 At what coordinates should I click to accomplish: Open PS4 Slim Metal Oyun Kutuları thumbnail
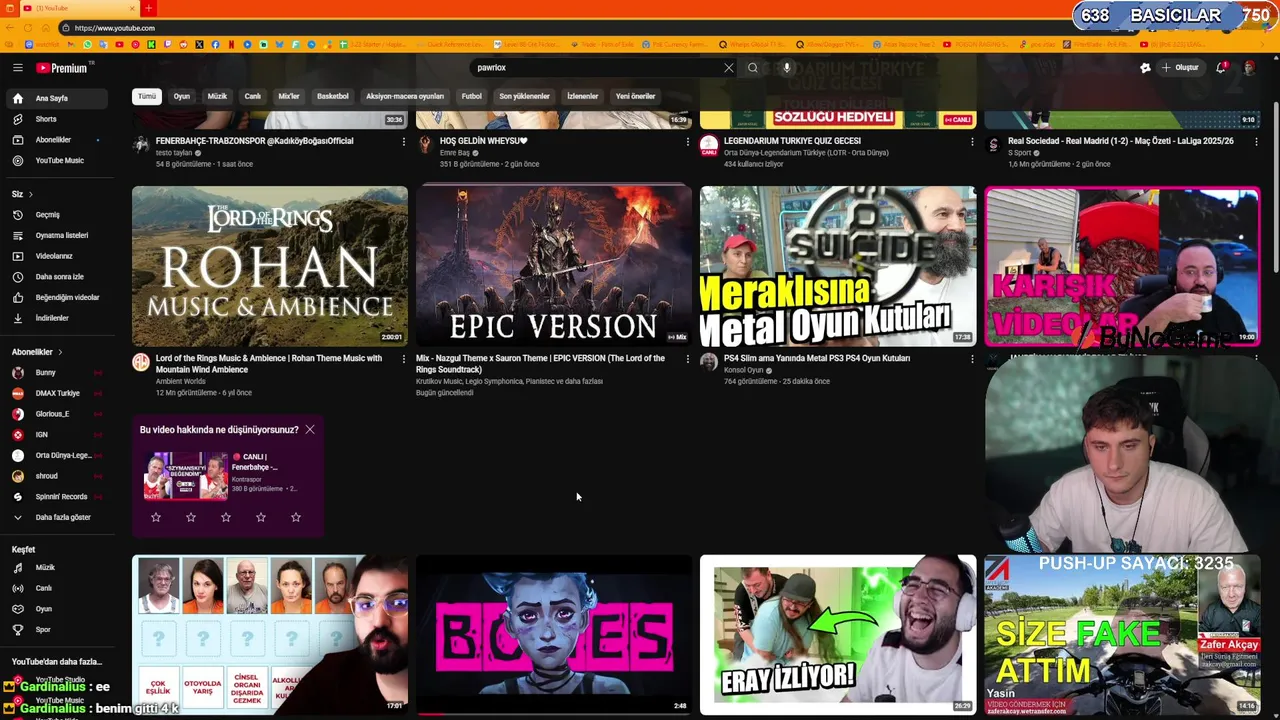(x=838, y=265)
